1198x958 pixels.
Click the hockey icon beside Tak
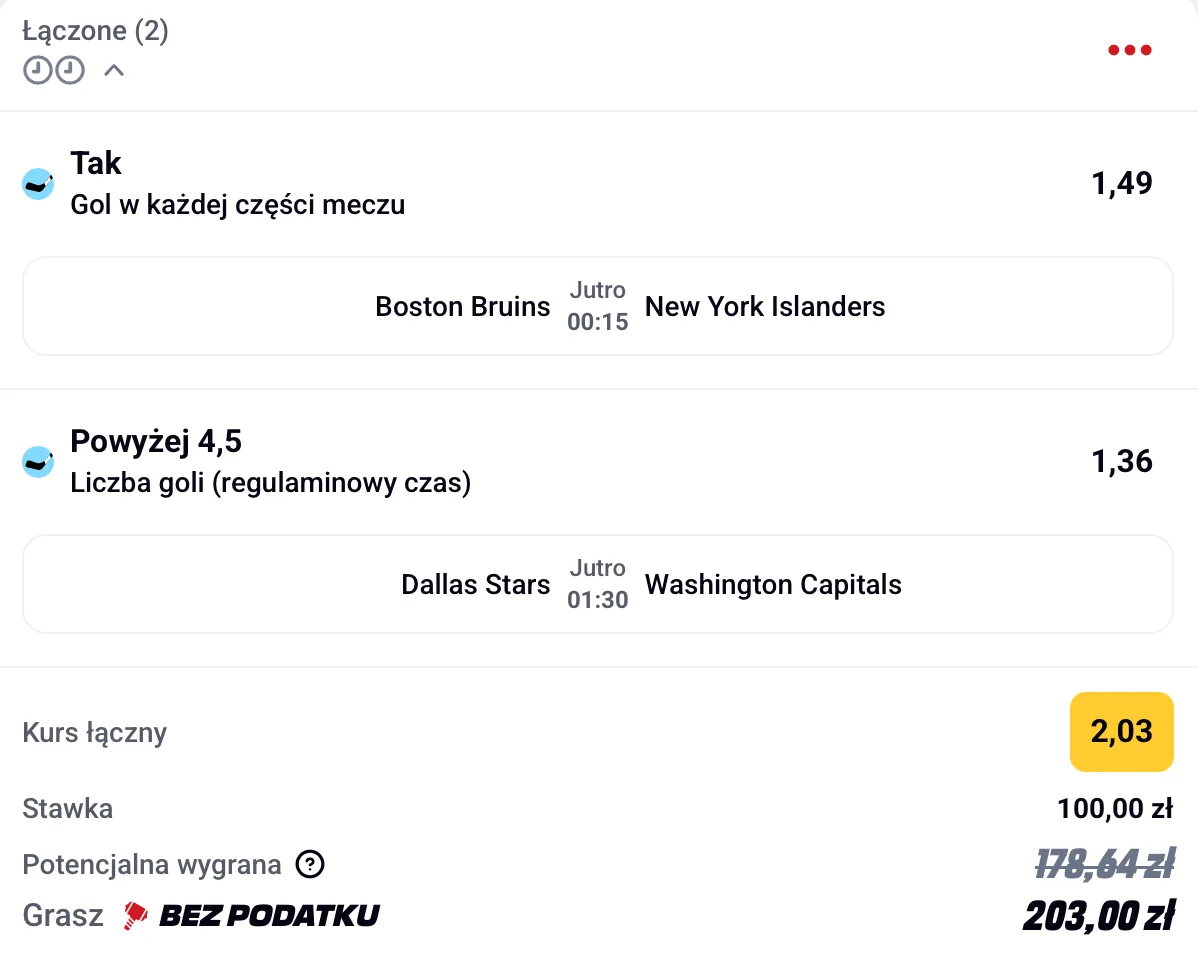(38, 184)
